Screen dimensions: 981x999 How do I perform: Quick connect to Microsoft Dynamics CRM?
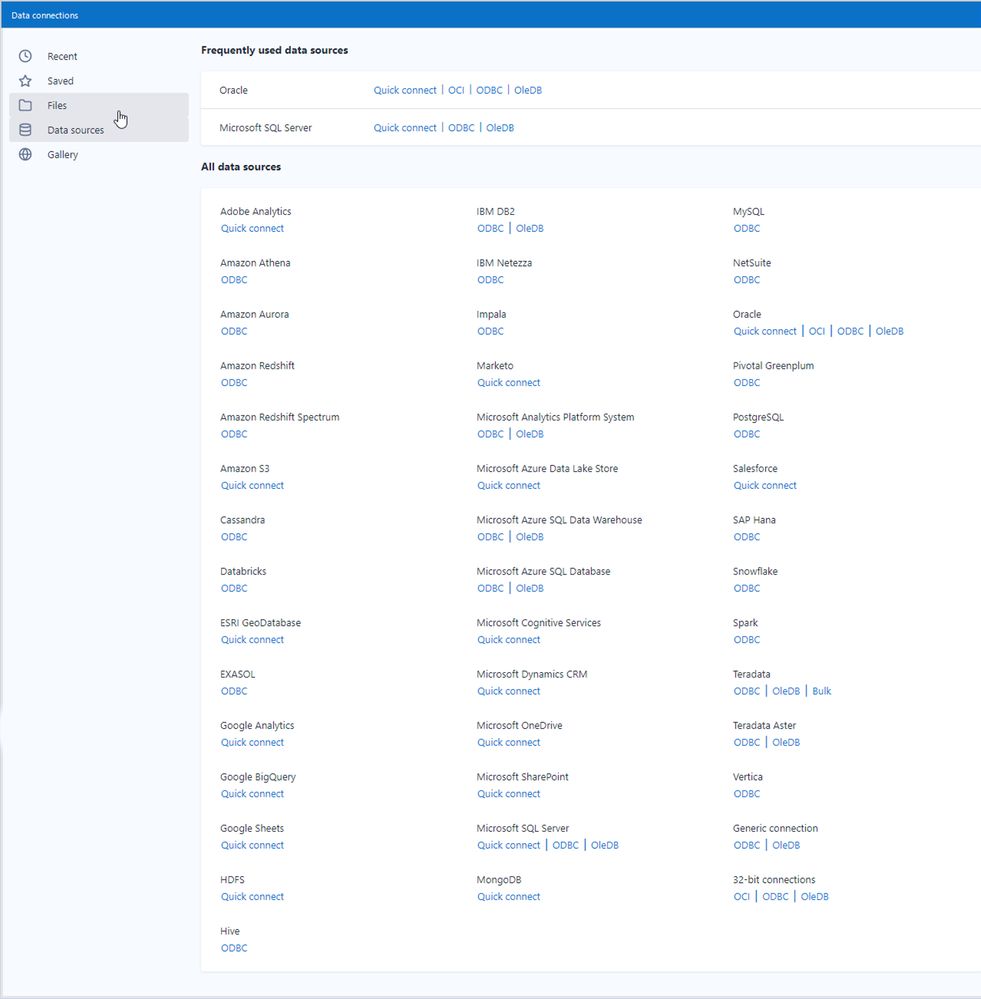tap(508, 691)
